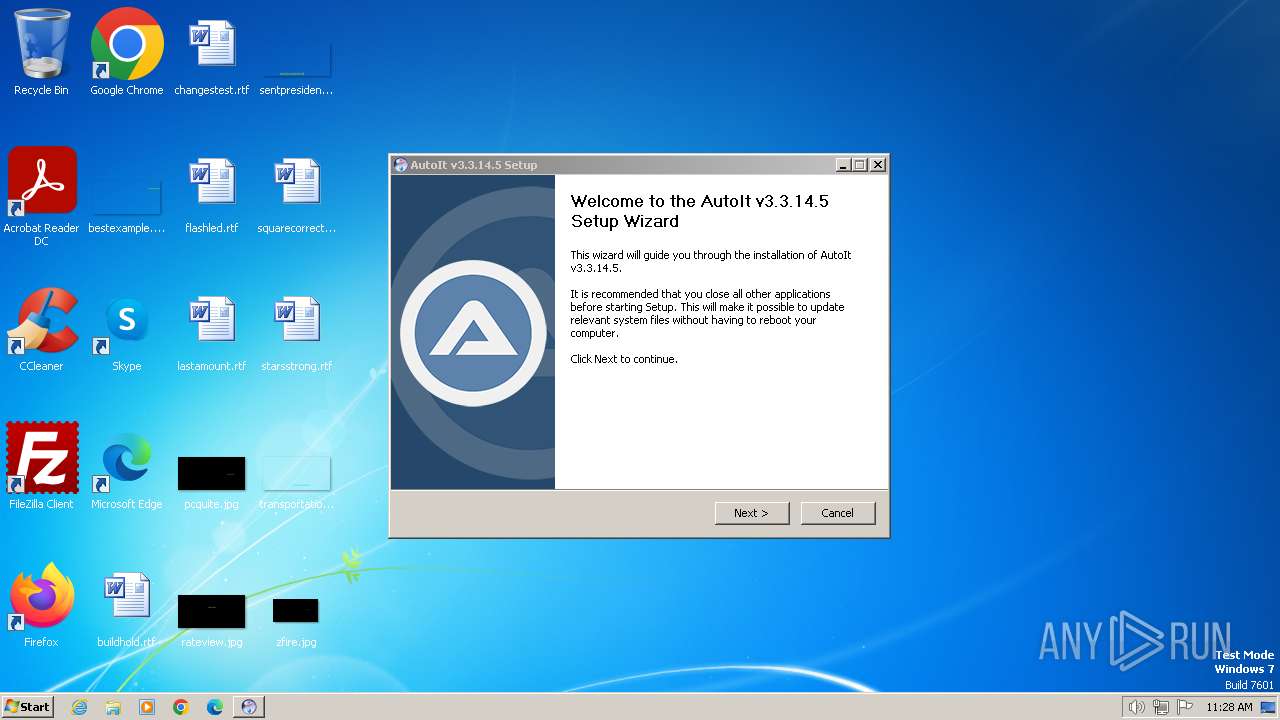Select Google Chrome desktop shortcut
Screen dimensions: 1280x720
pos(127,53)
